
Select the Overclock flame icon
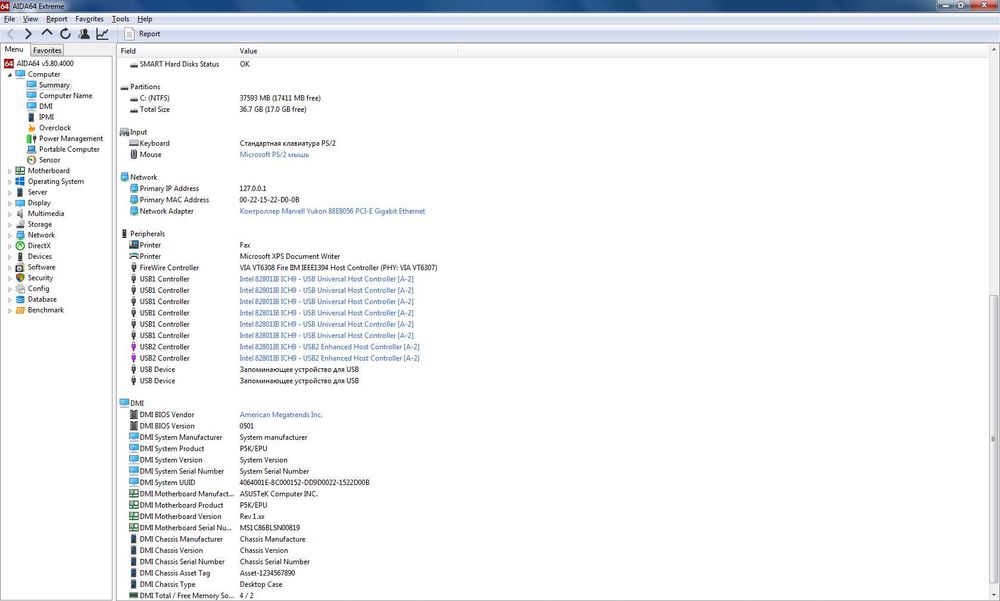tap(31, 128)
